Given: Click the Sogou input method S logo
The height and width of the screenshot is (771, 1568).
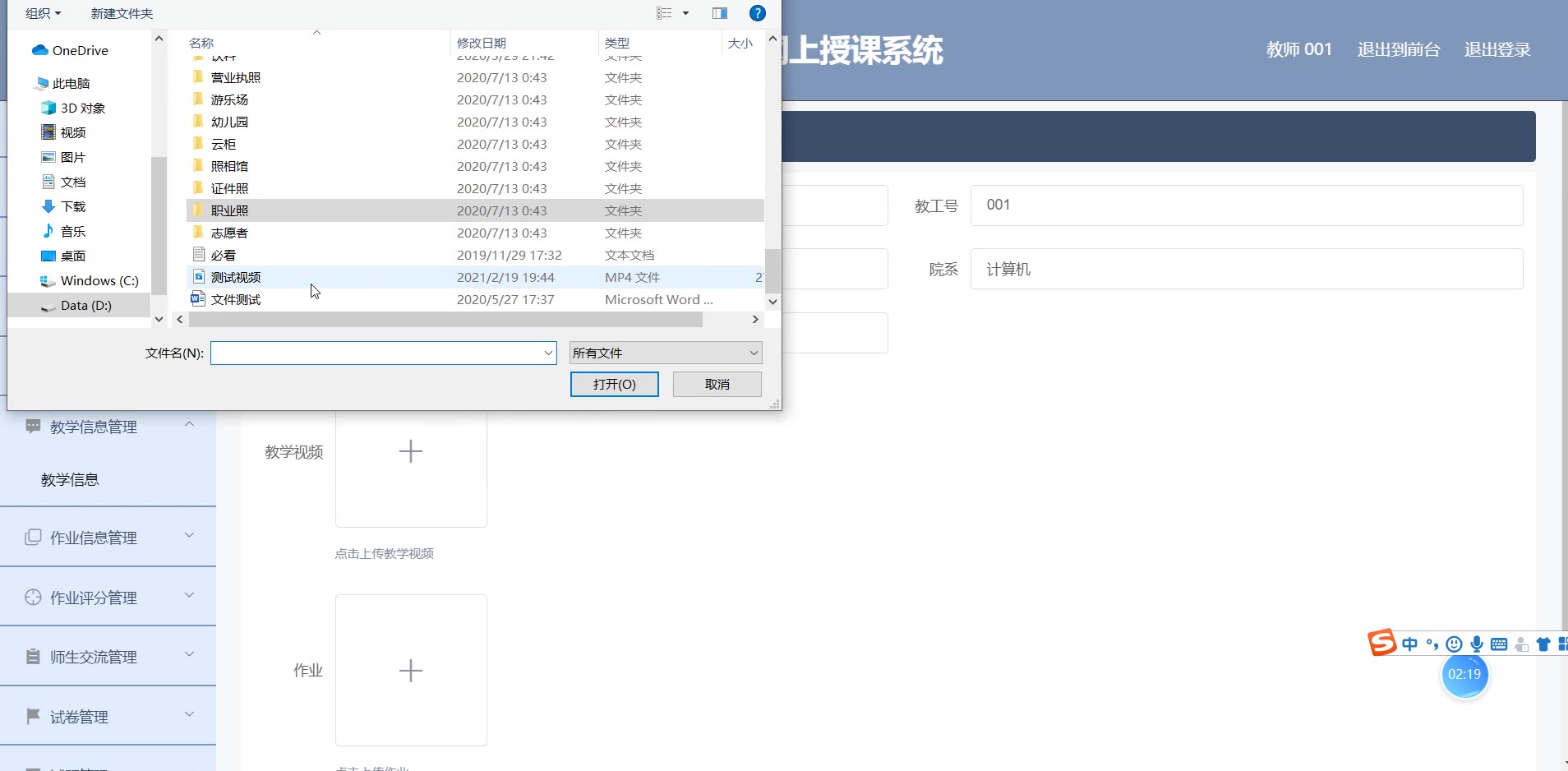Looking at the screenshot, I should pos(1382,643).
